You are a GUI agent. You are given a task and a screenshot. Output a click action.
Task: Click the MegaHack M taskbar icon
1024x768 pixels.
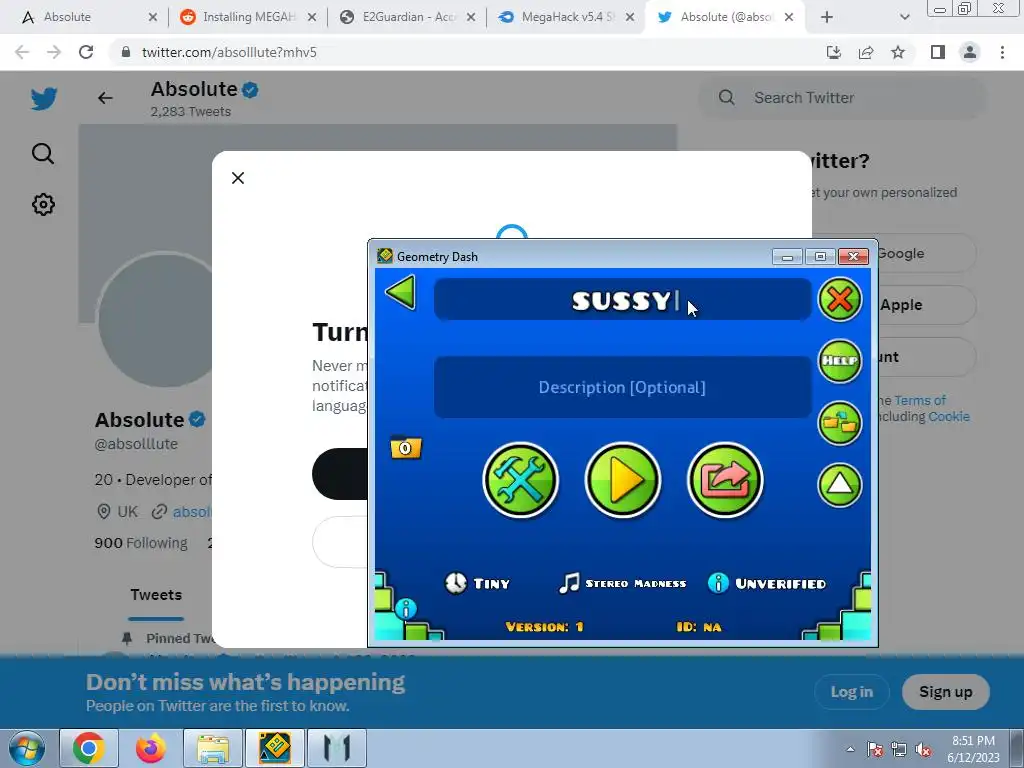[336, 748]
